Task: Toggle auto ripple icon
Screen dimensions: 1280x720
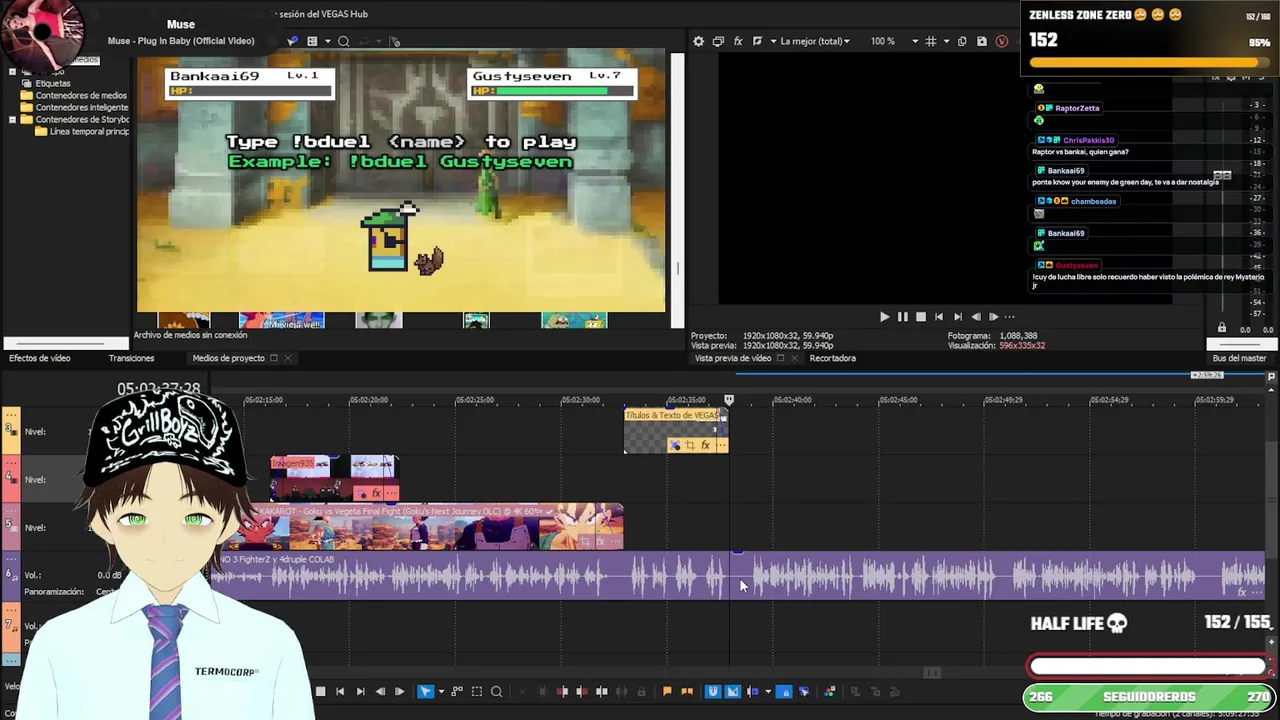Action: pos(752,691)
